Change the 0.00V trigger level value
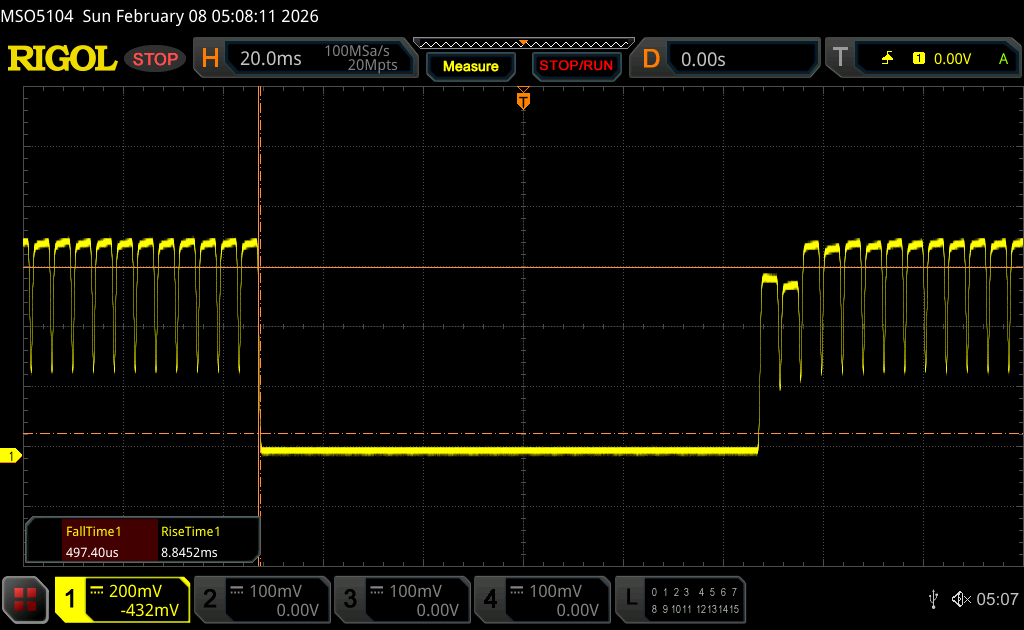Screen dimensions: 1024x630 (x=952, y=59)
